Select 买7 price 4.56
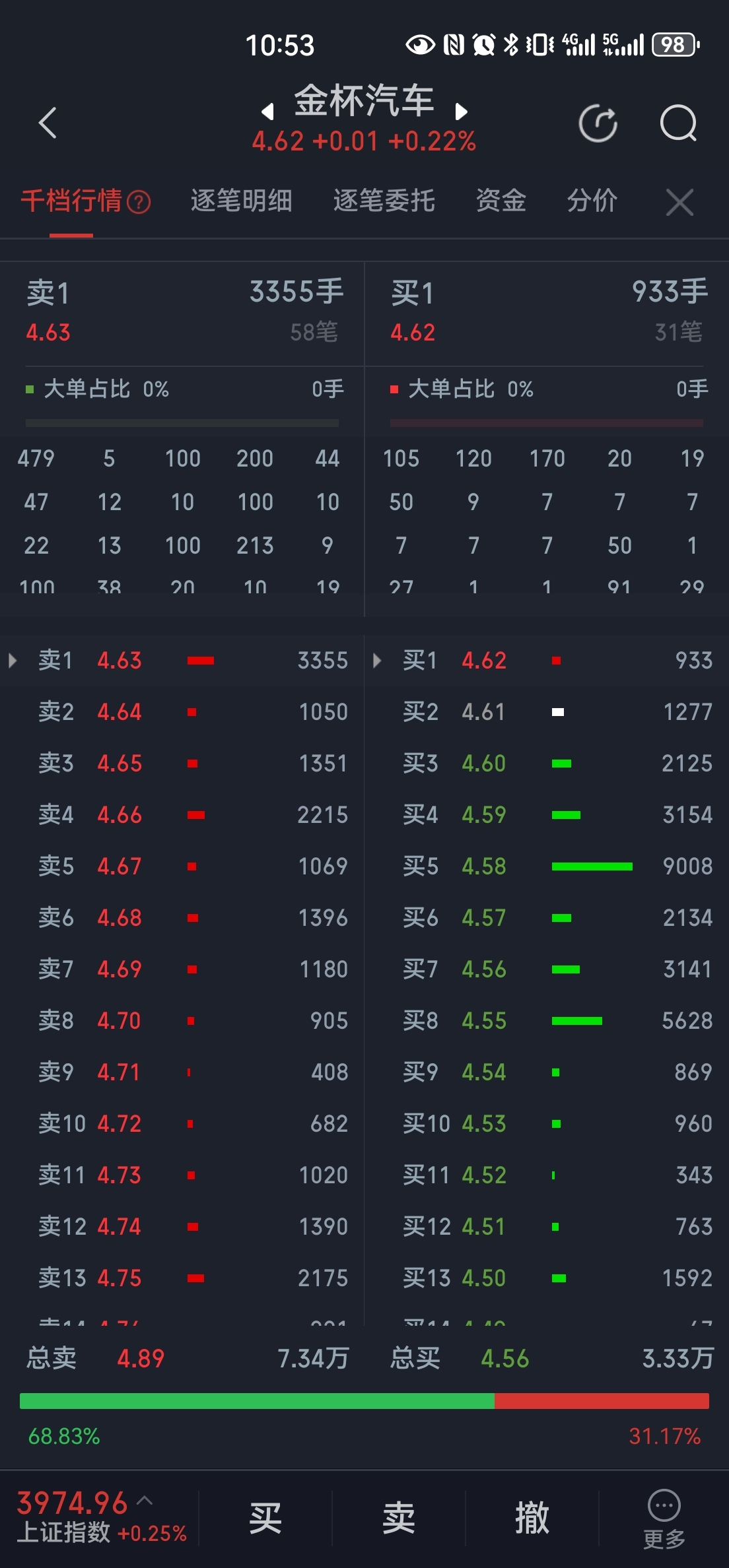This screenshot has width=729, height=1568. pyautogui.click(x=484, y=969)
